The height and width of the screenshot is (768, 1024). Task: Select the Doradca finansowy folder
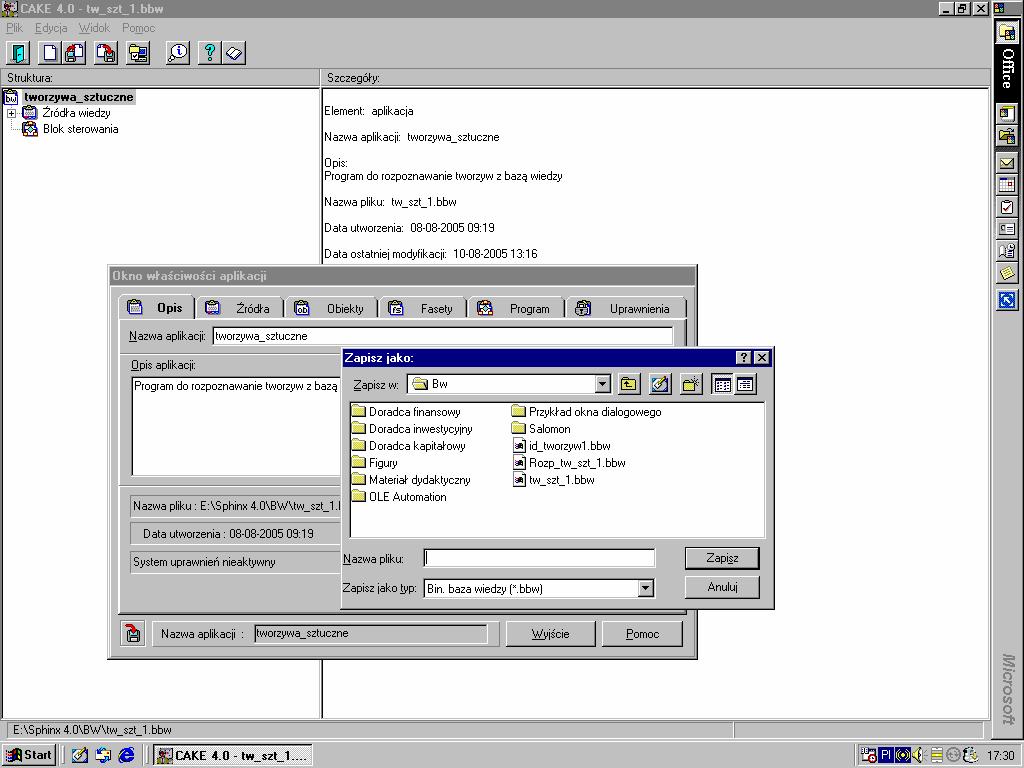(x=406, y=412)
